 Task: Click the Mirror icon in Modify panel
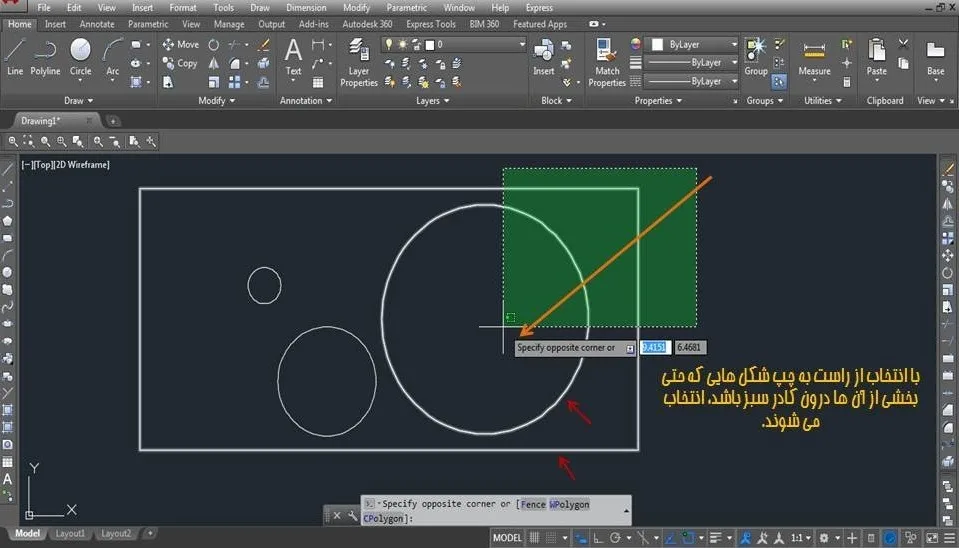pyautogui.click(x=213, y=63)
